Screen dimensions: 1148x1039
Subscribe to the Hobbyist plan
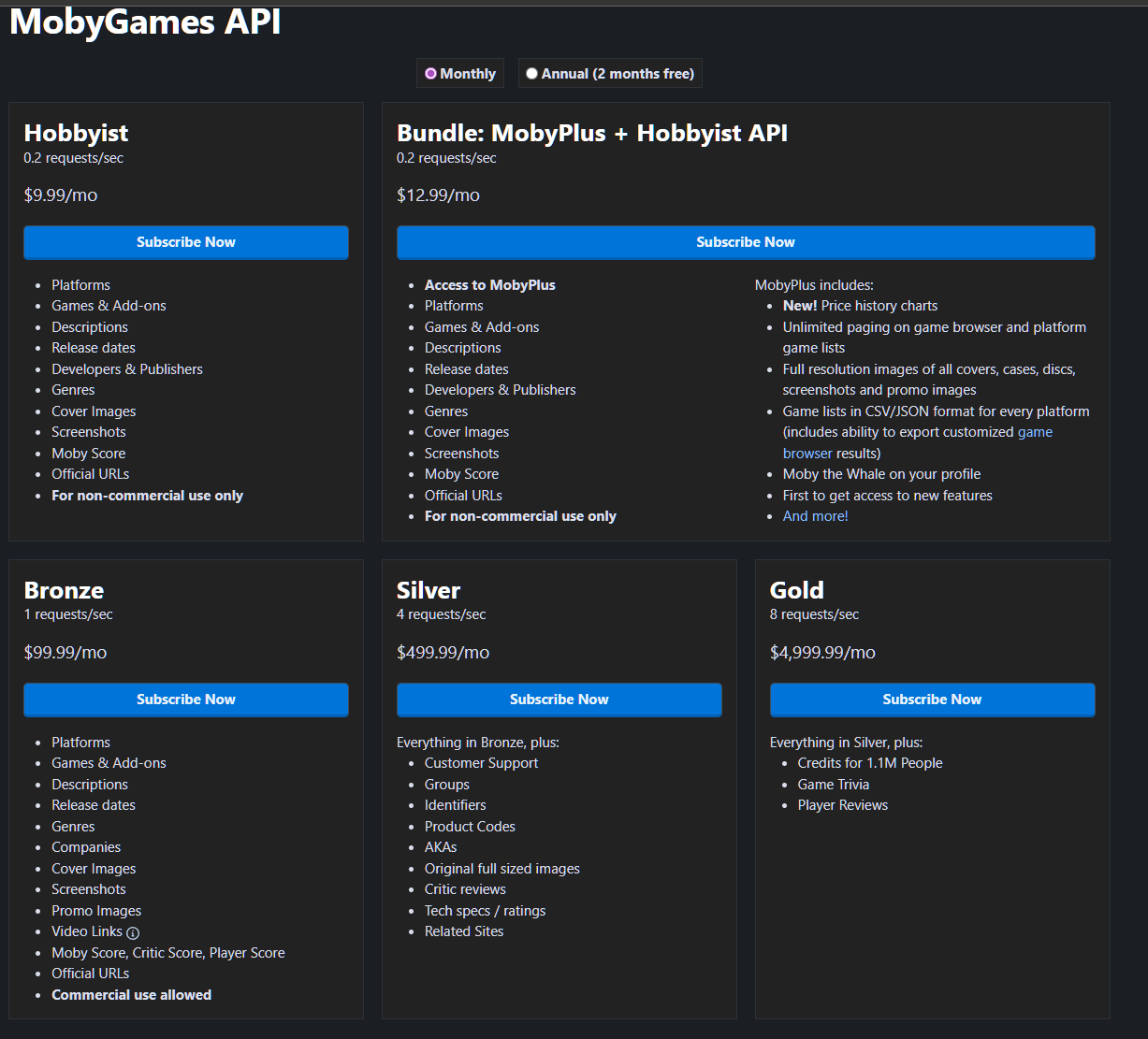point(186,242)
